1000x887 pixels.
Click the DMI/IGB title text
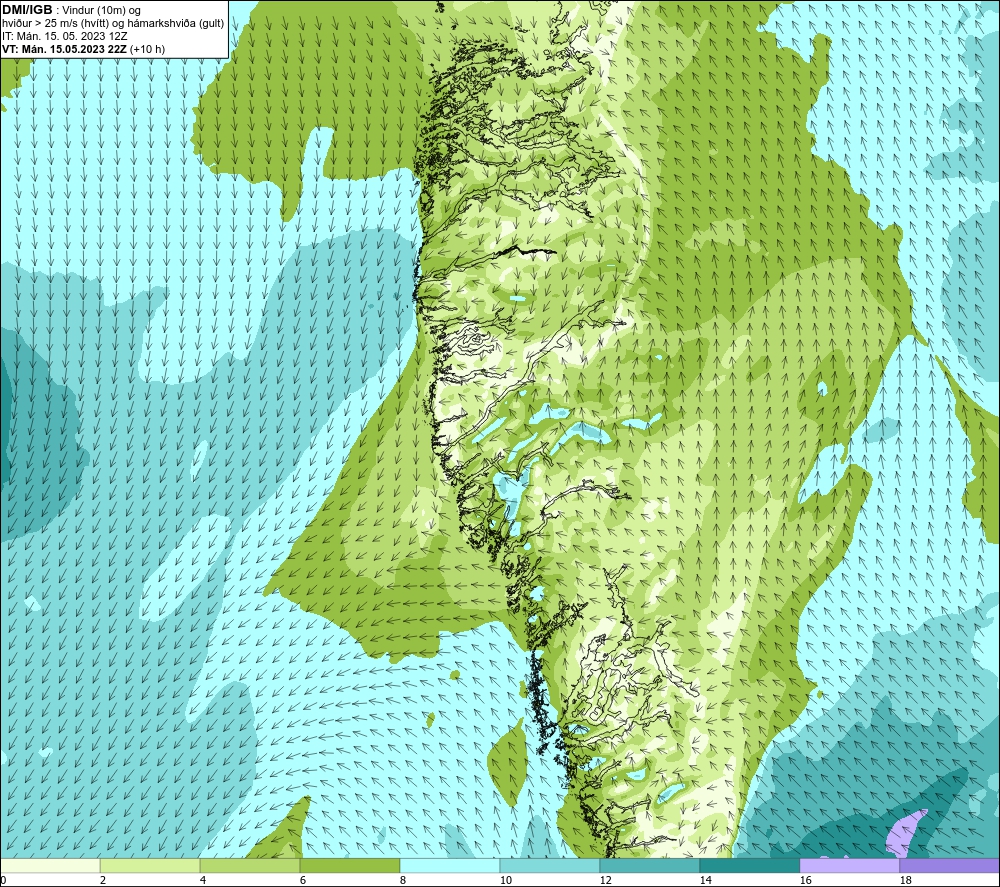(x=27, y=10)
